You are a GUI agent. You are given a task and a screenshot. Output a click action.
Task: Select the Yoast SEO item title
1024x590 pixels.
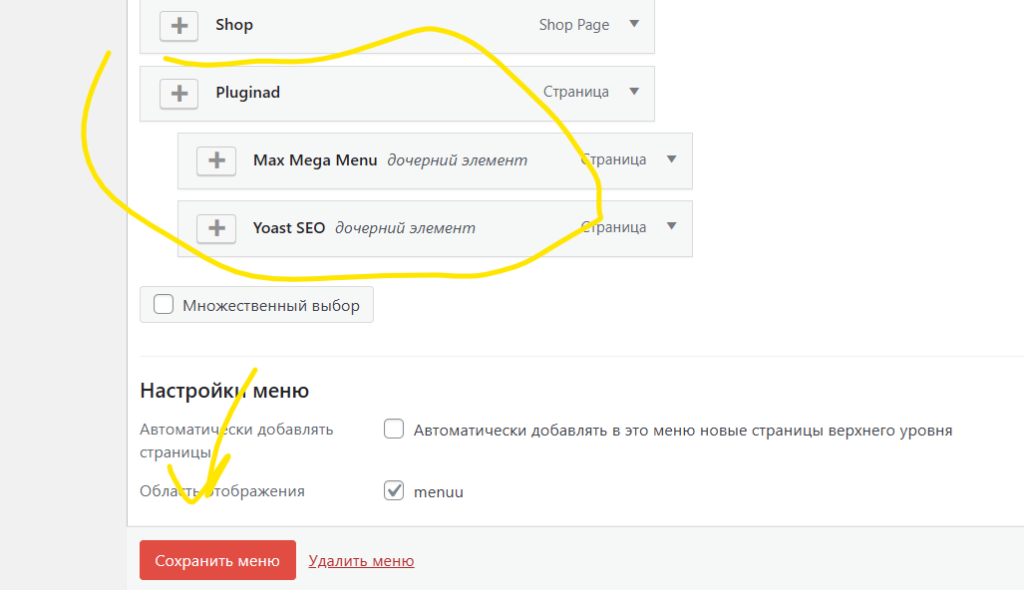pos(289,227)
